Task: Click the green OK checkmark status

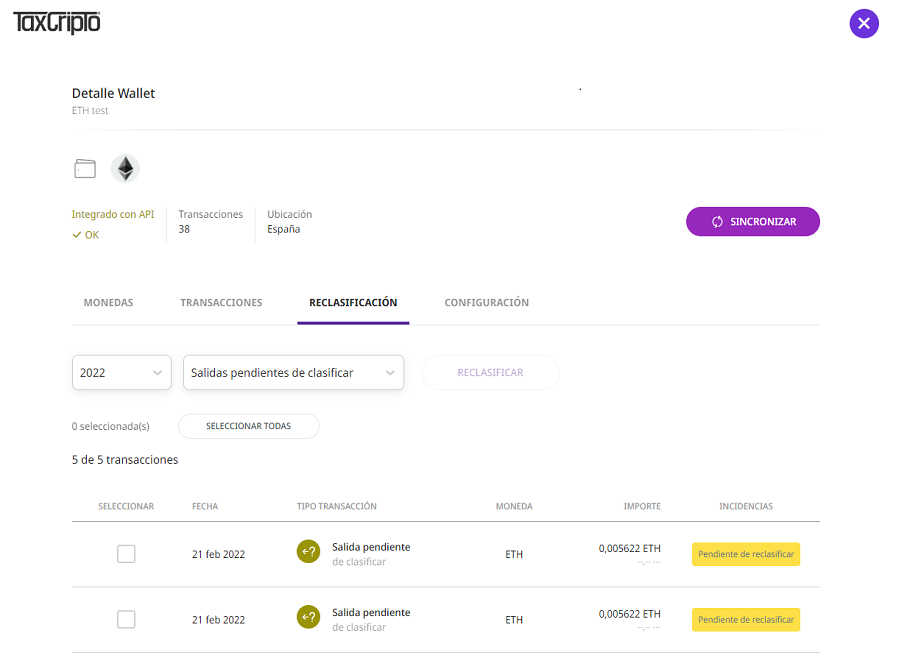Action: click(x=85, y=235)
